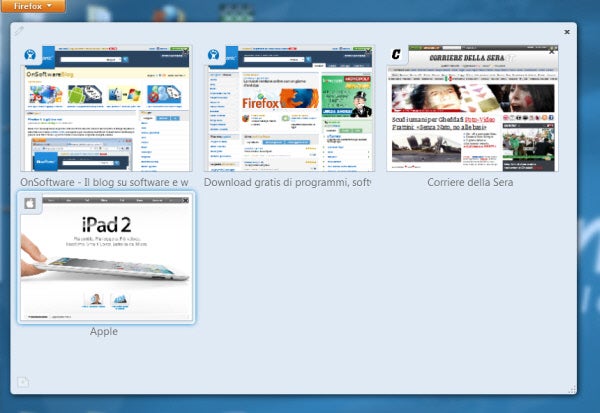Viewport: 600px width, 413px height.
Task: Close the Corriere della Sera thumbnail
Action: tap(551, 51)
